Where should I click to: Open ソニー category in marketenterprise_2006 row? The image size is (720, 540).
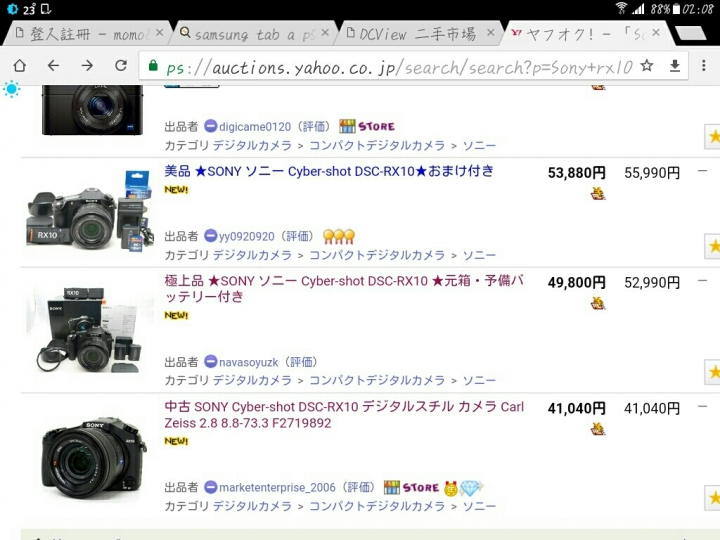tap(479, 506)
